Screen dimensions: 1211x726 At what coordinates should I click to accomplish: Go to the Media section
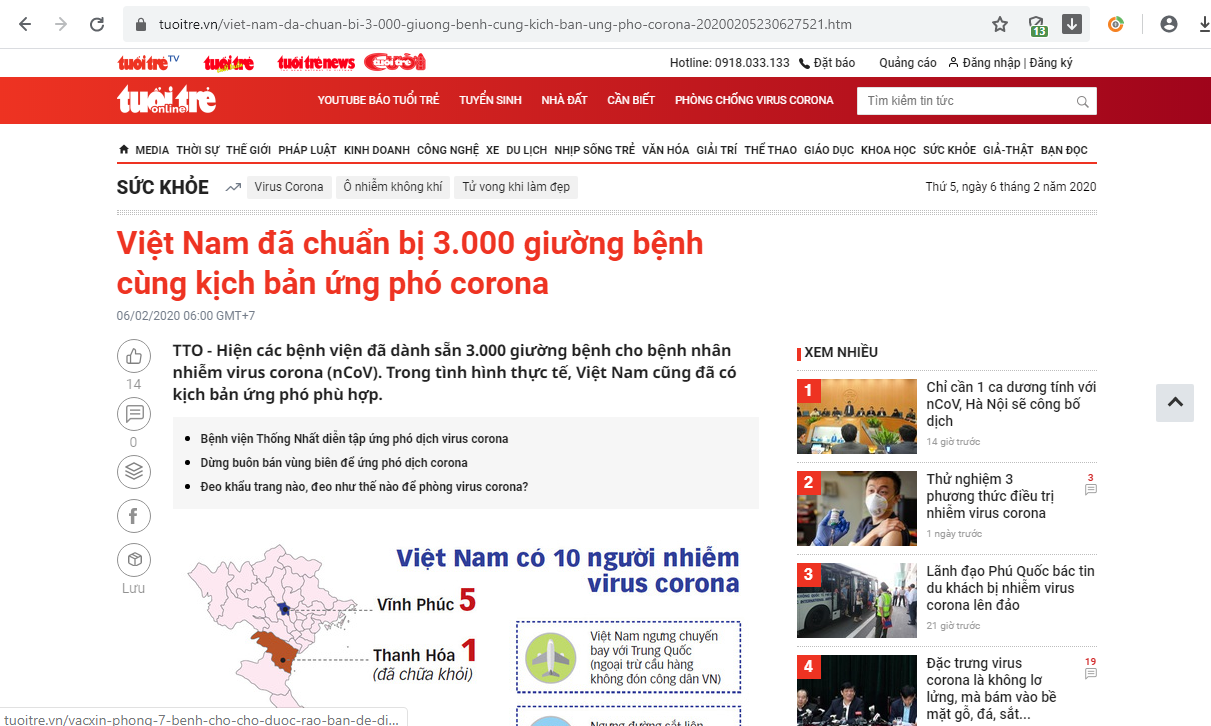tap(152, 150)
